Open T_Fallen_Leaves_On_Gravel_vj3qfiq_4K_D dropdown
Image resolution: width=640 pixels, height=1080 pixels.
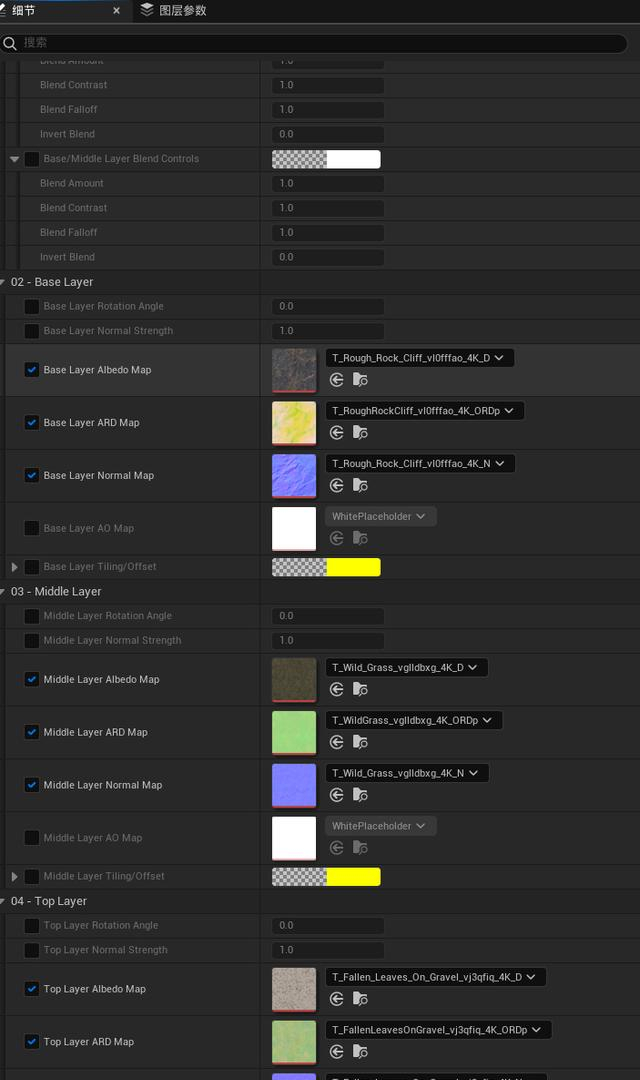click(435, 977)
